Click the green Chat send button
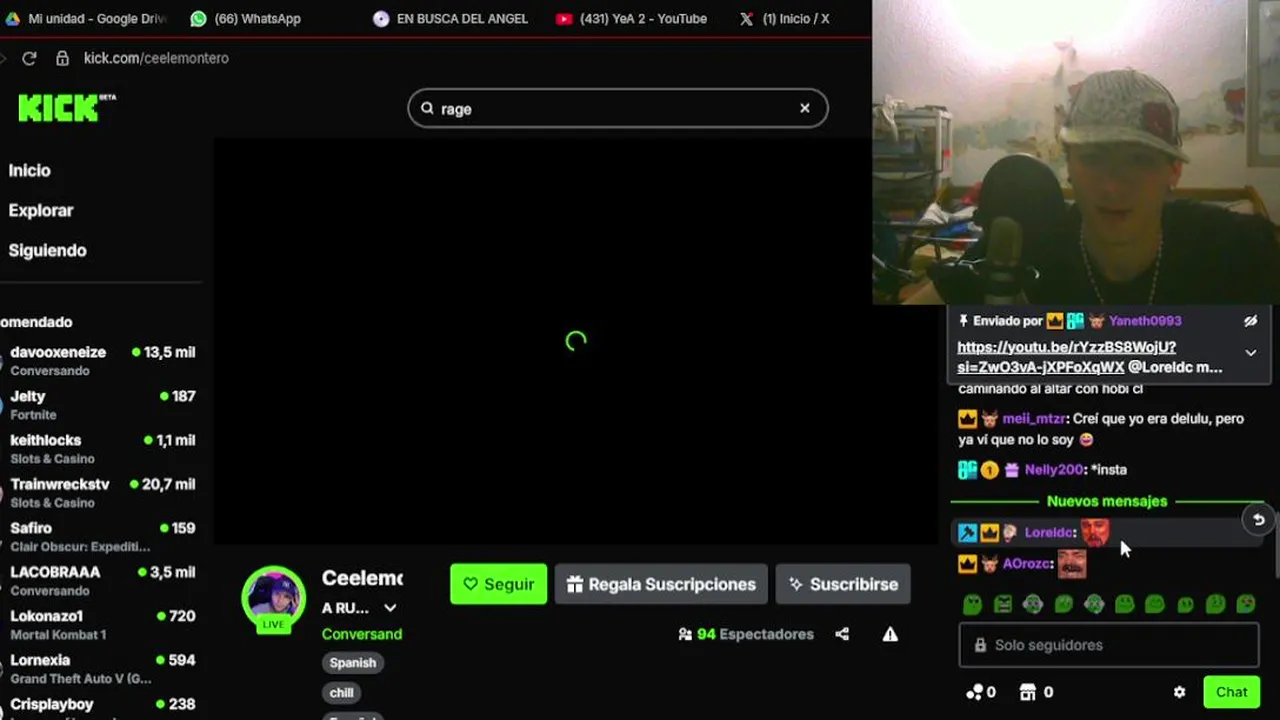 click(1231, 692)
